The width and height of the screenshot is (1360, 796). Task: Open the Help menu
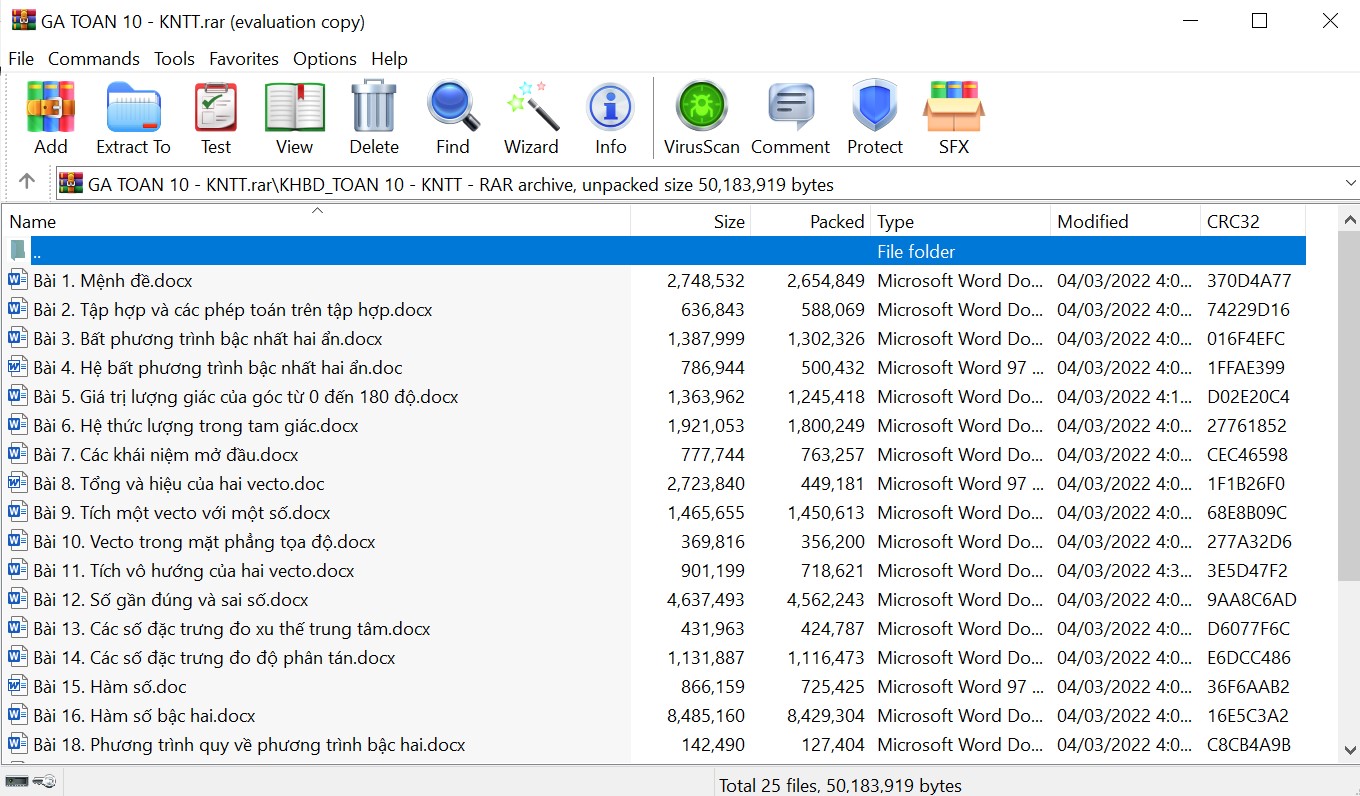[x=389, y=59]
